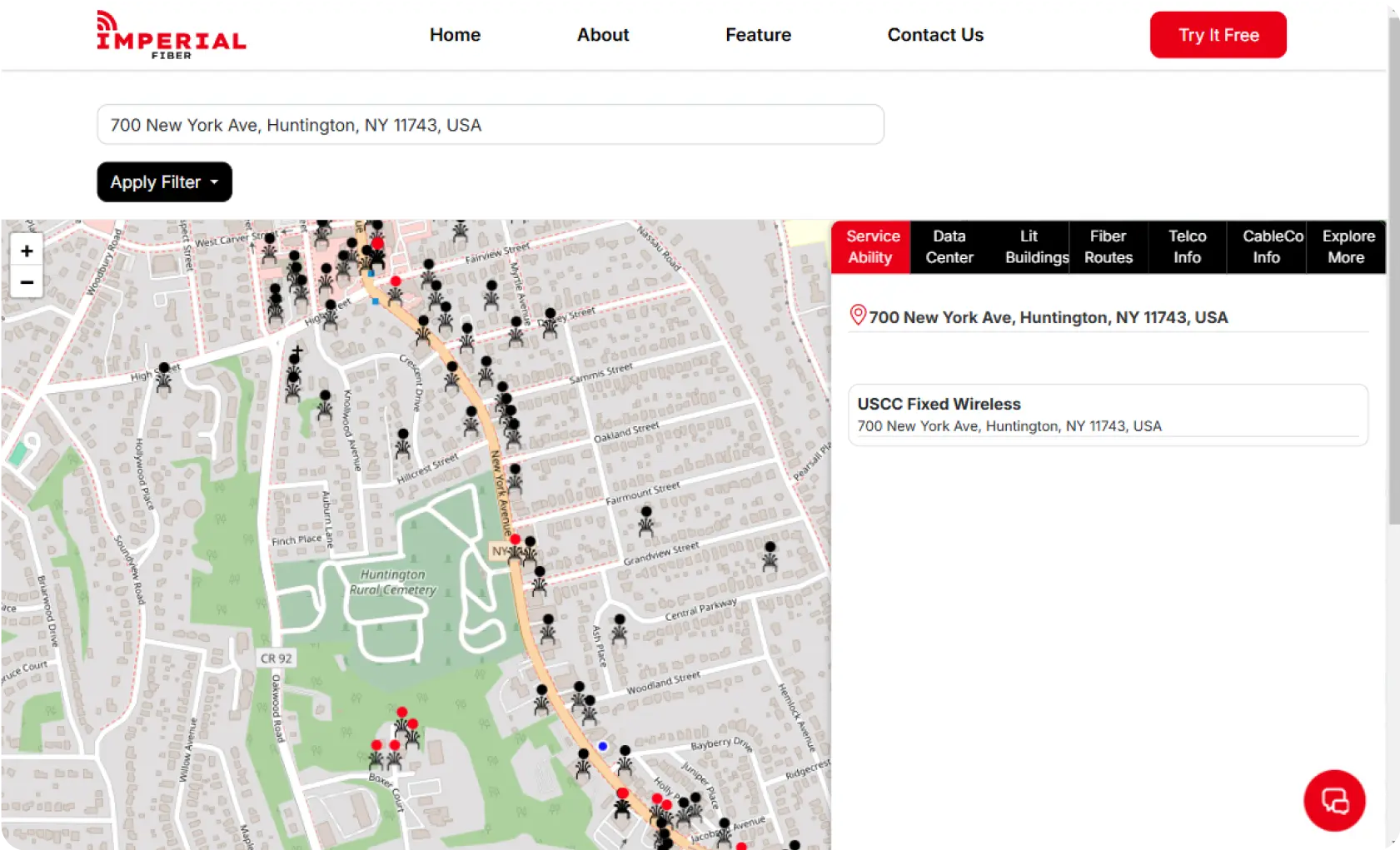Select the tower marker beside Ash Place
Viewport: 1400px width, 850px height.
(x=620, y=629)
